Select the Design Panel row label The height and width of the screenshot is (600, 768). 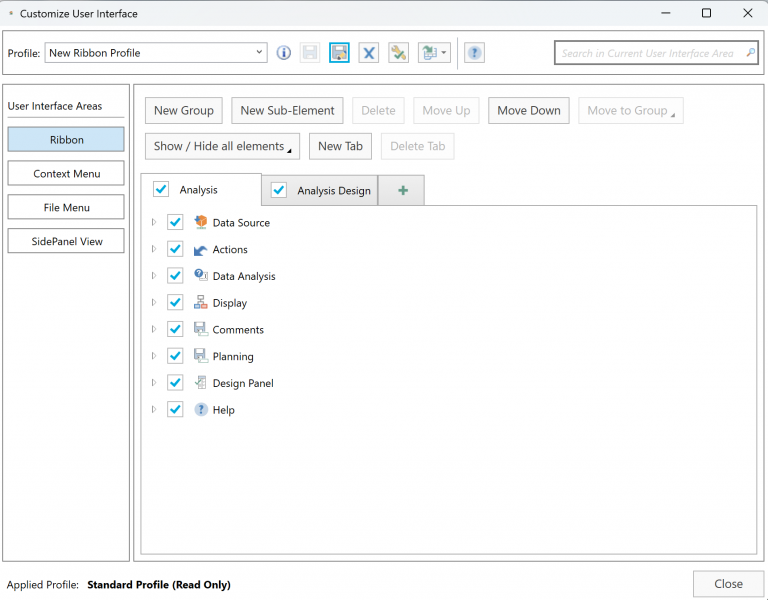[x=243, y=383]
